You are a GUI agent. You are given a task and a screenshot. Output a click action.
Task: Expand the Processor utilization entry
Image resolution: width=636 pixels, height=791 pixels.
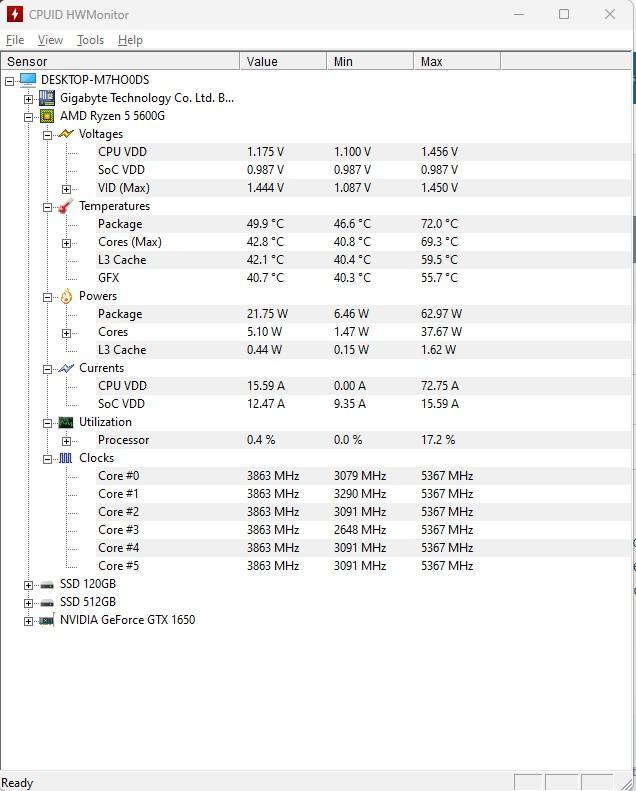[67, 441]
